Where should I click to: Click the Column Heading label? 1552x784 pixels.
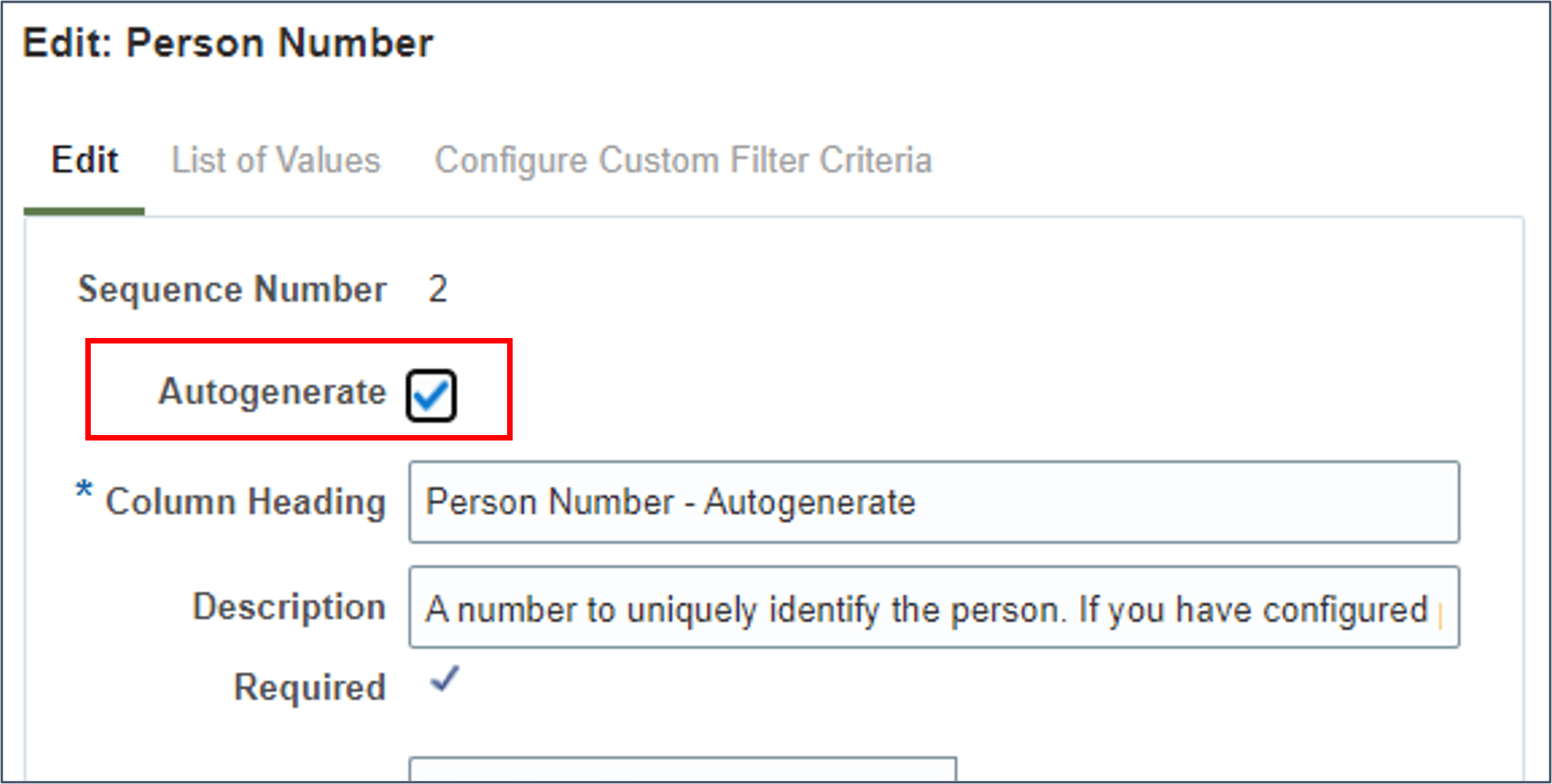click(245, 502)
